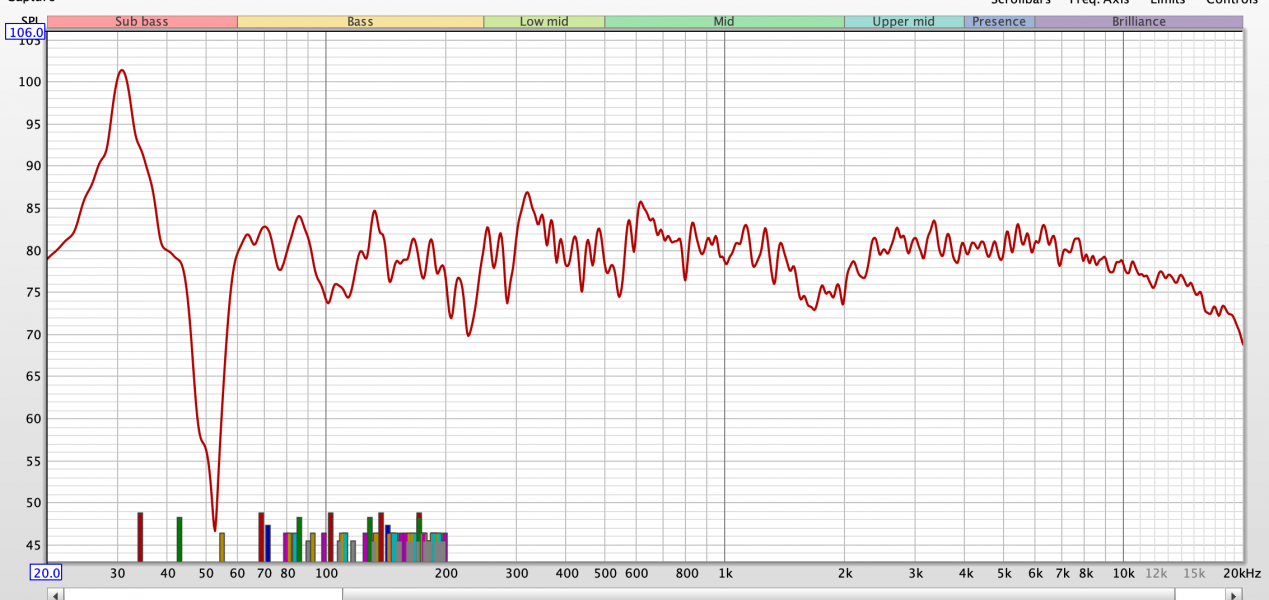
Task: Click the Sub bass frequency band label
Action: coord(142,22)
